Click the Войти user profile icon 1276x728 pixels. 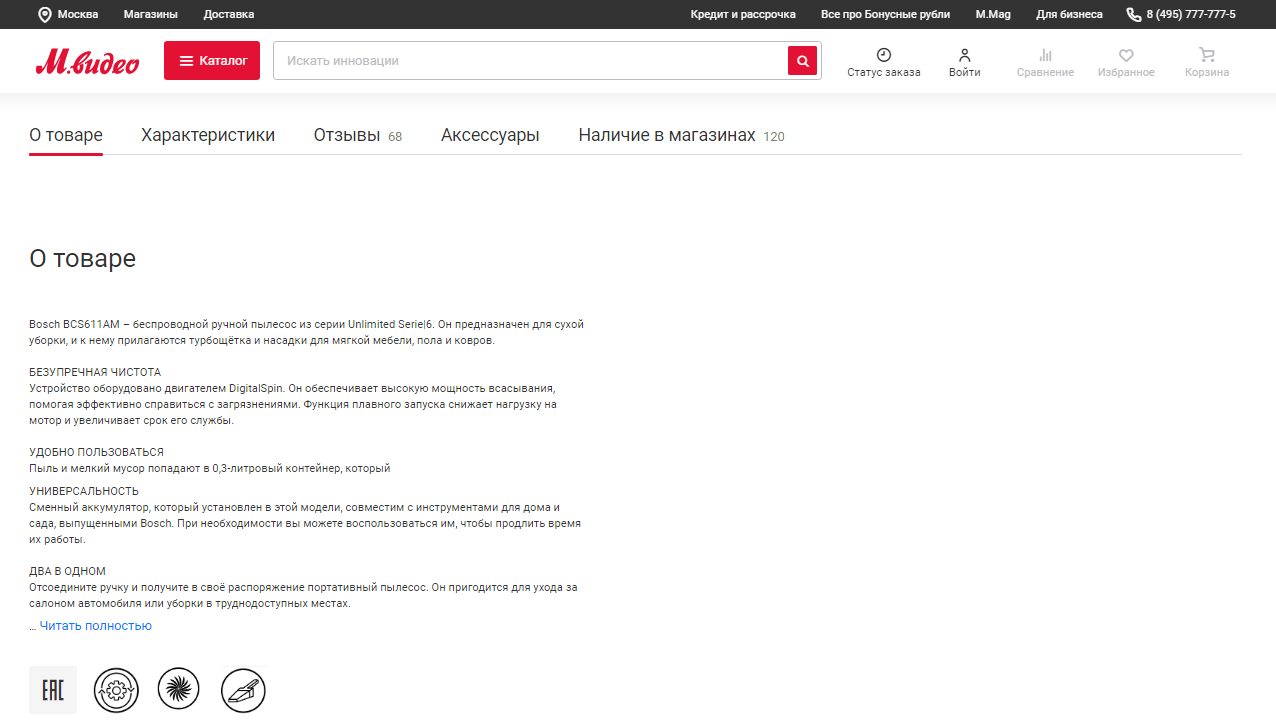965,55
